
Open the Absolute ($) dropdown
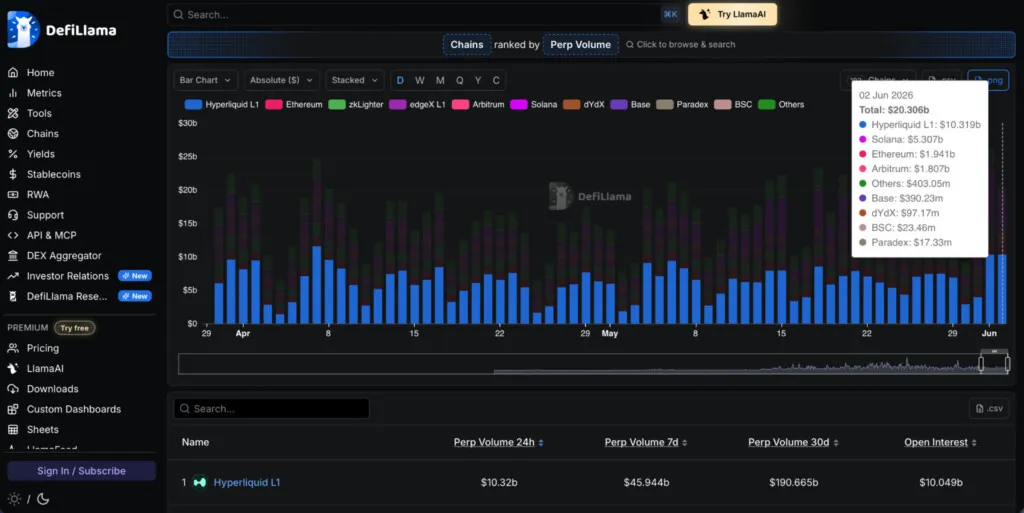281,80
